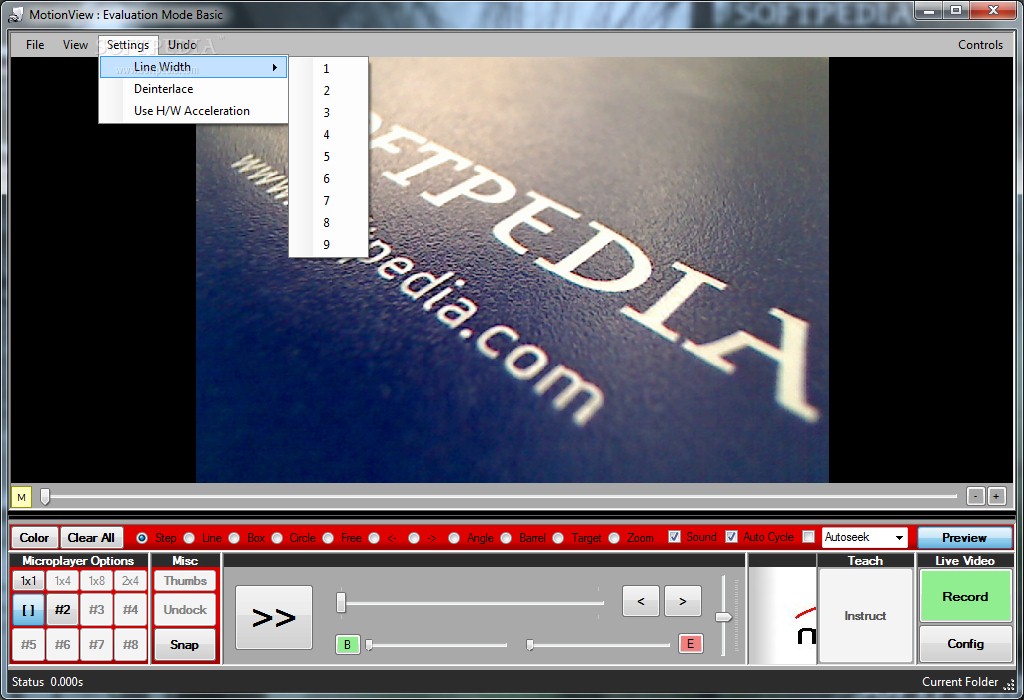Click the green B begin marker

click(x=347, y=644)
